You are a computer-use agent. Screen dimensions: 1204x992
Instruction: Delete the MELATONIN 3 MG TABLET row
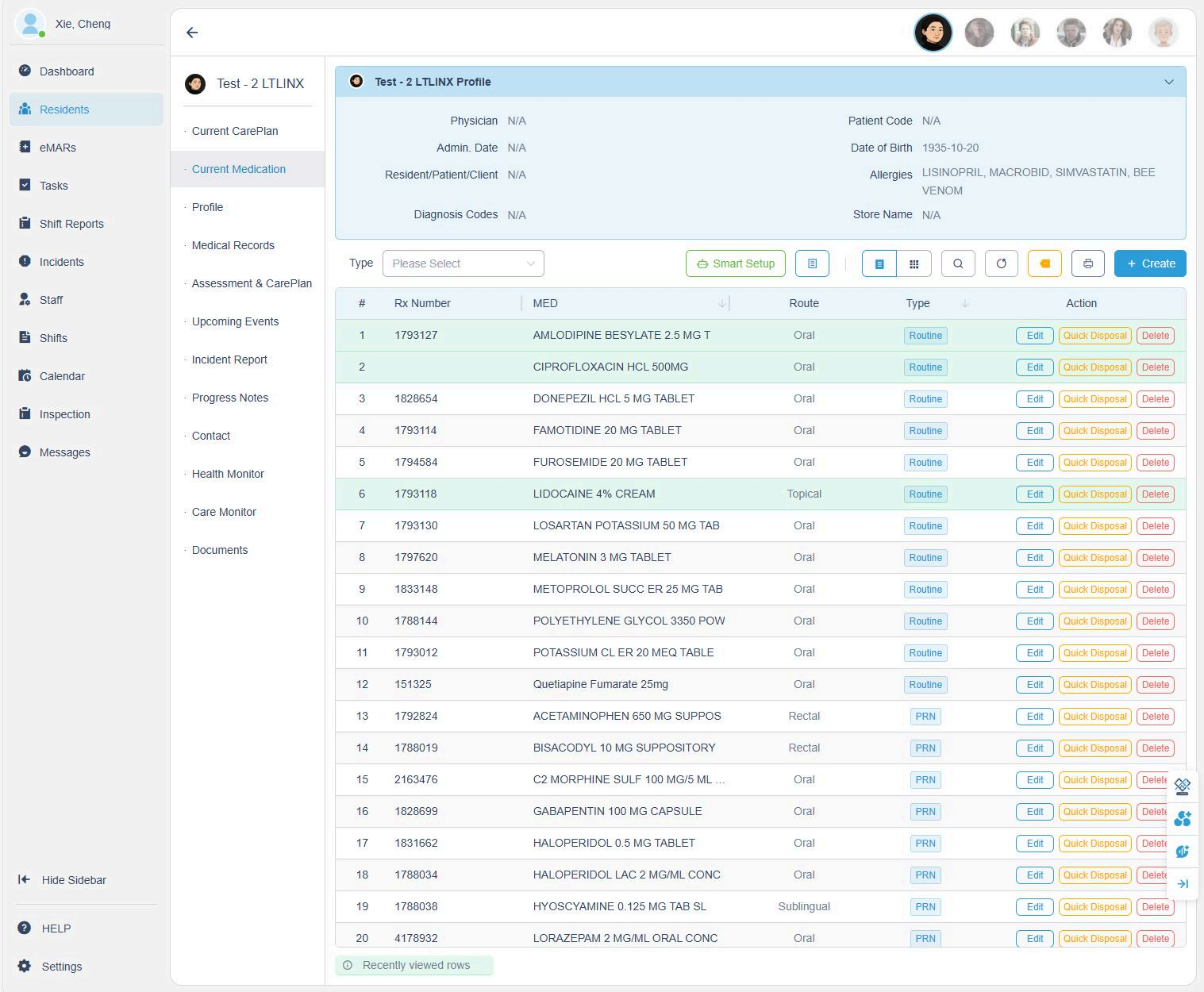1155,557
